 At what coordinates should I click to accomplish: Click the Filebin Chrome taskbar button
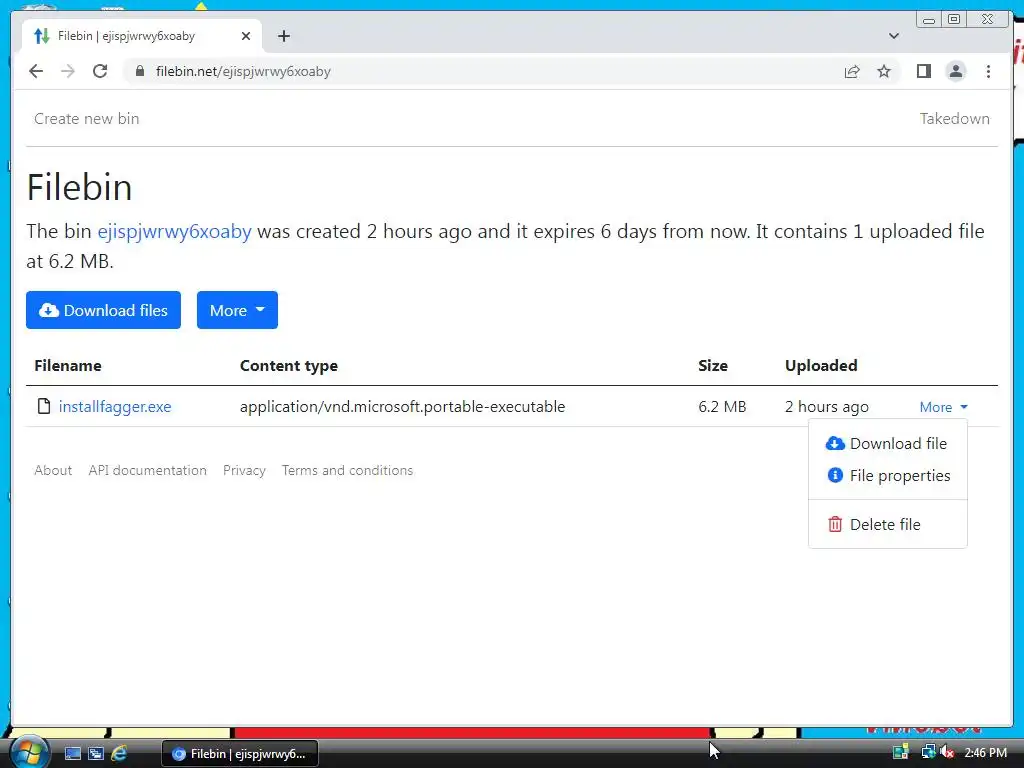tap(240, 754)
